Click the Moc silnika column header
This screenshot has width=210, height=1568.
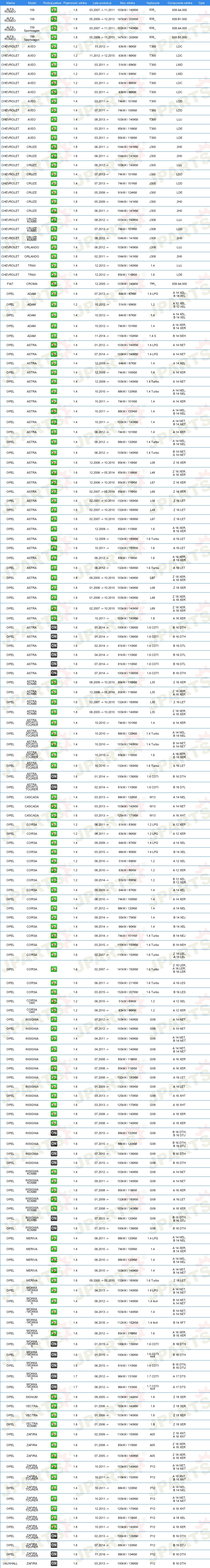(128, 2)
